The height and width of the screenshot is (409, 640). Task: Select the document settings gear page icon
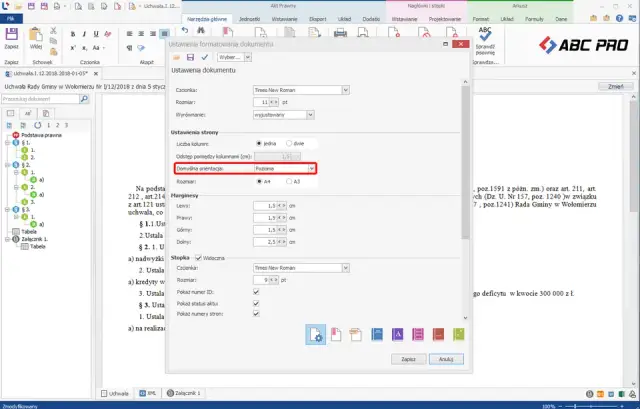[316, 333]
